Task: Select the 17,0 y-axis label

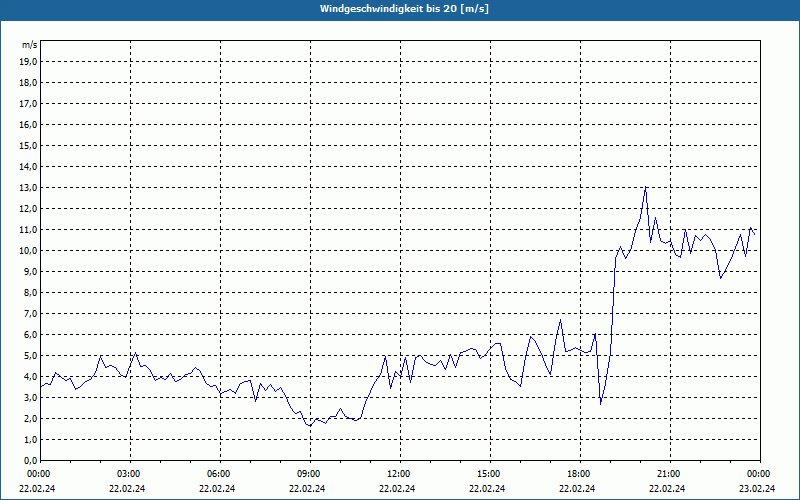Action: (28, 104)
